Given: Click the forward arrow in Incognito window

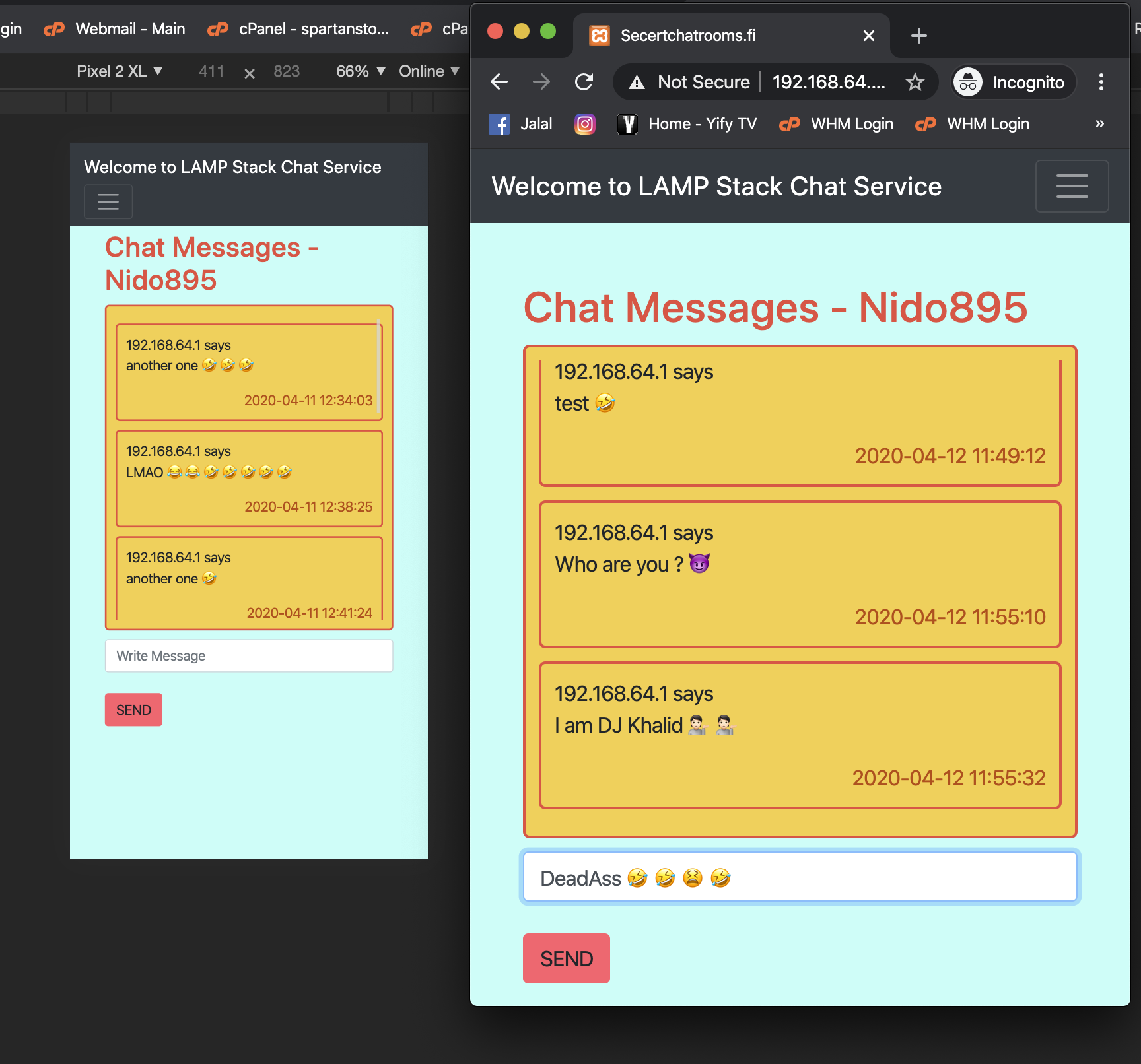Looking at the screenshot, I should (x=541, y=82).
